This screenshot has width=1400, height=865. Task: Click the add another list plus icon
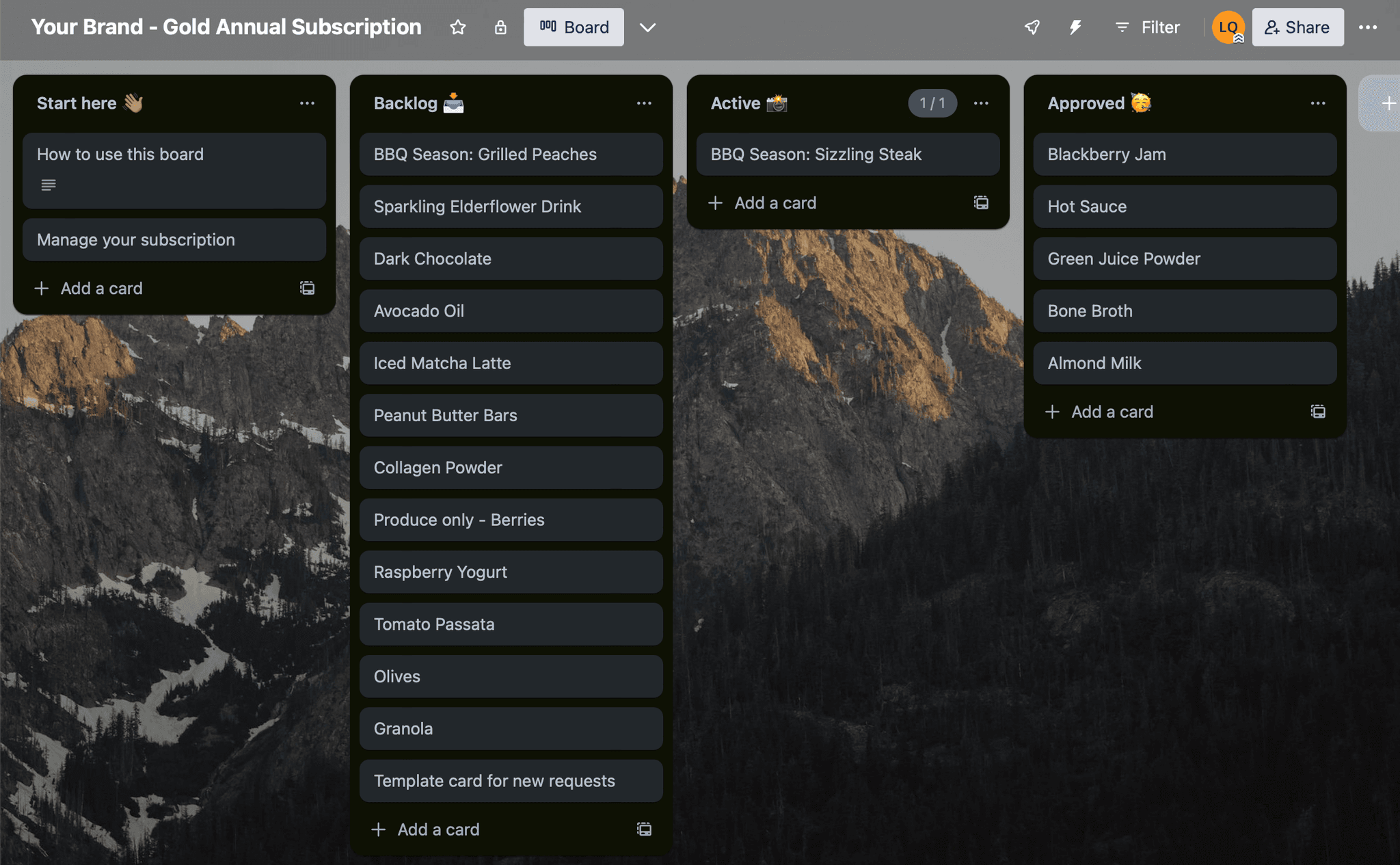[x=1388, y=104]
